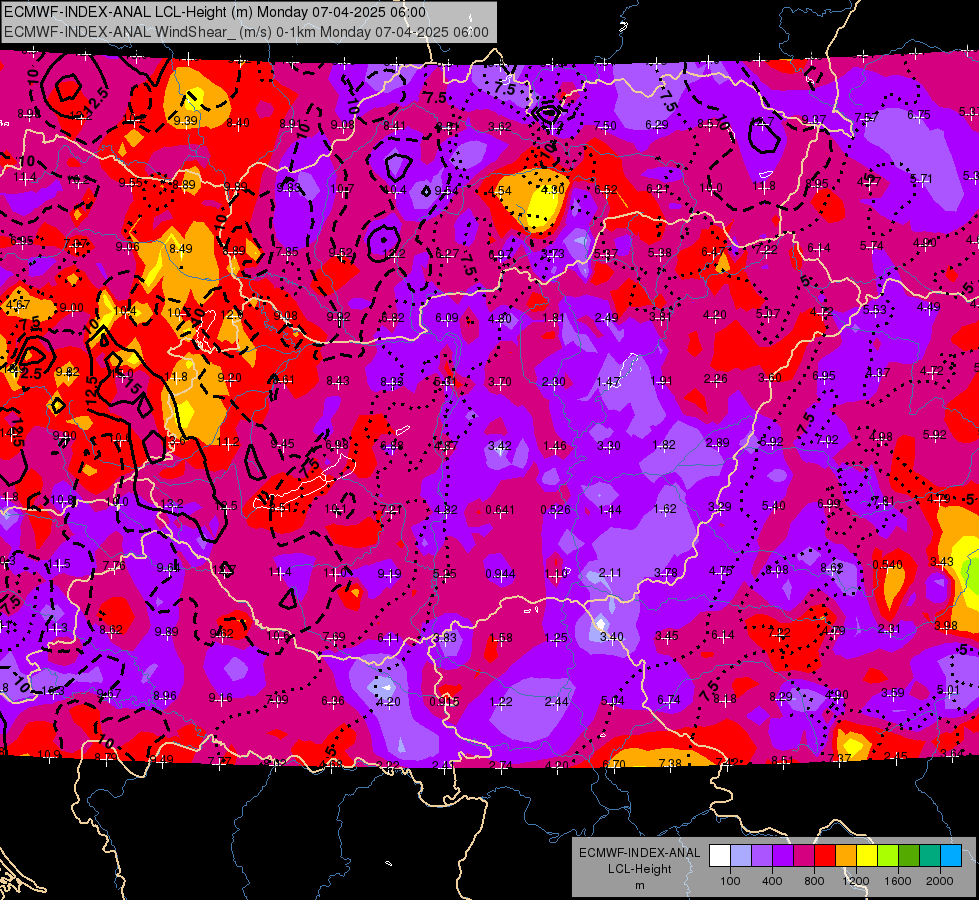The width and height of the screenshot is (979, 900).
Task: Click the grid value 0.641
Action: click(499, 510)
